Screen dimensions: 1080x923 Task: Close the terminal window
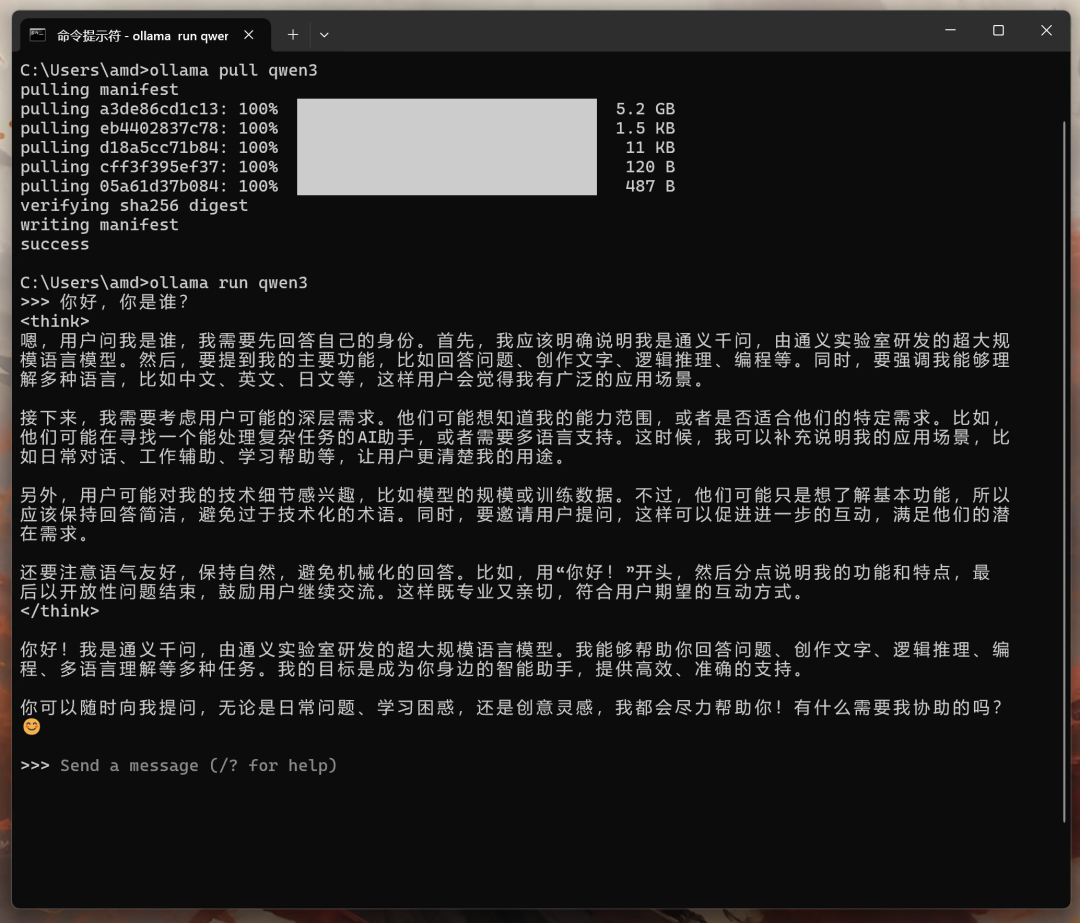coord(1046,30)
